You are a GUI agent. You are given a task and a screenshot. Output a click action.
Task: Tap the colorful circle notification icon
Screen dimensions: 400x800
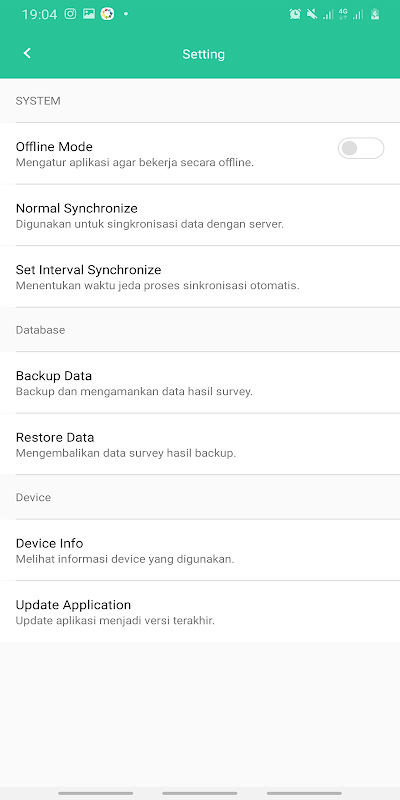click(107, 14)
